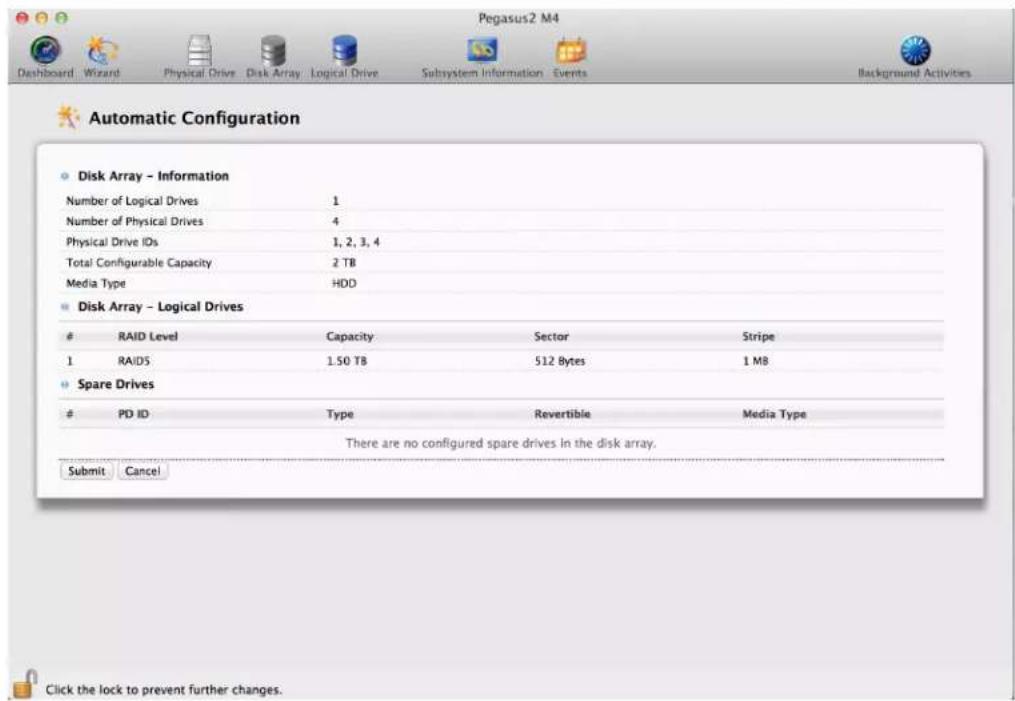Image resolution: width=1015 pixels, height=701 pixels.
Task: Collapse Disk Array – Information section
Action: tap(64, 176)
